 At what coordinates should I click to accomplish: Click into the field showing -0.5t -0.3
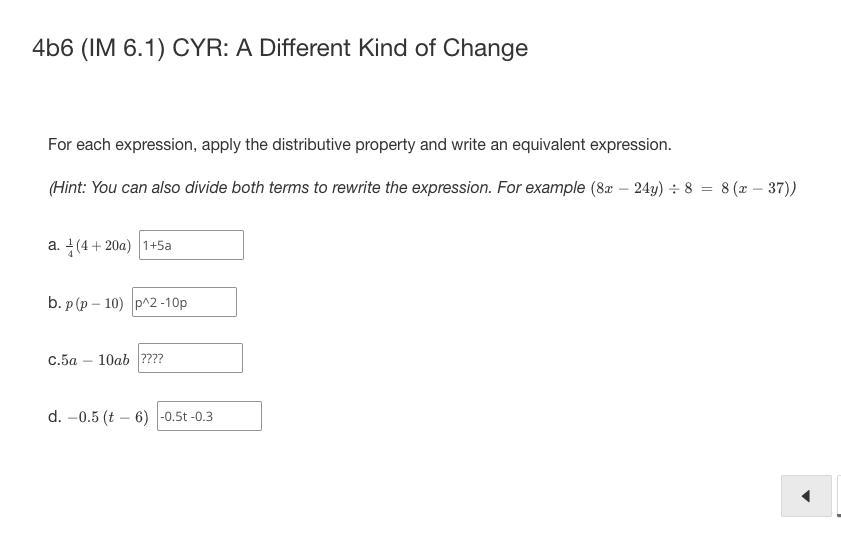(209, 416)
